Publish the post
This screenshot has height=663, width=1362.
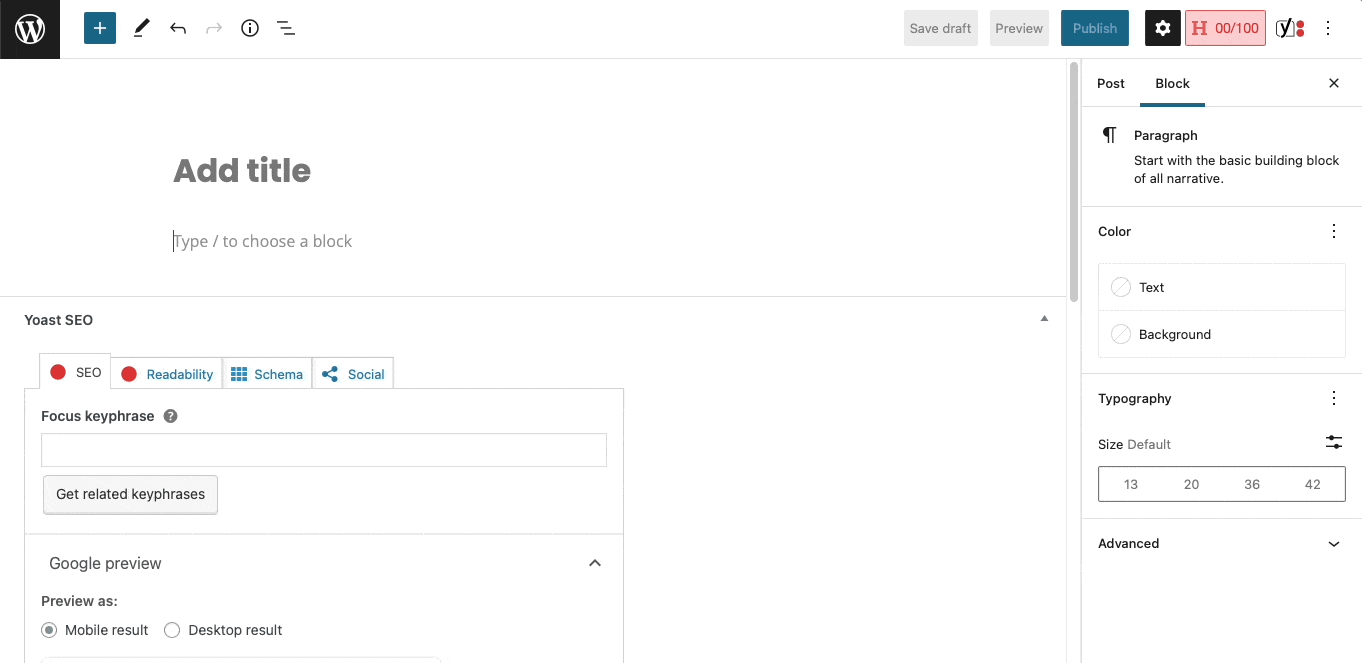1094,28
